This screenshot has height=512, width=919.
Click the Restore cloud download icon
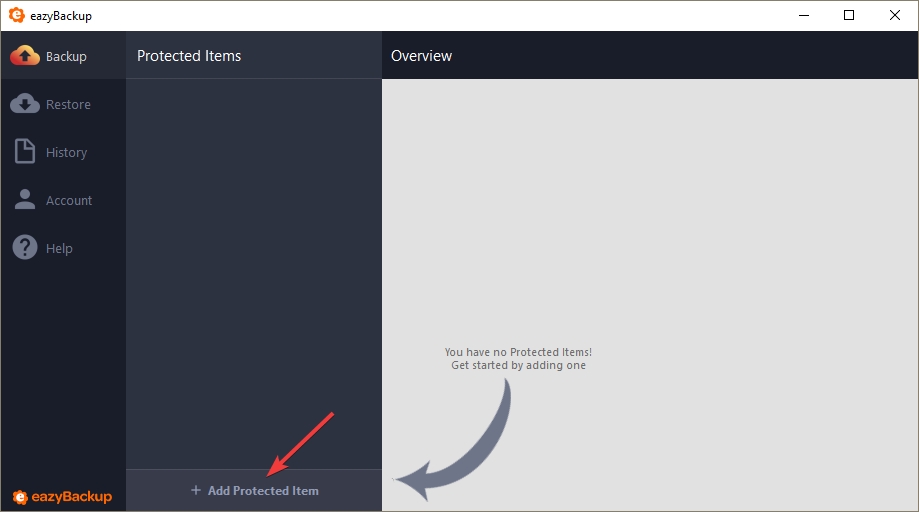click(x=25, y=104)
